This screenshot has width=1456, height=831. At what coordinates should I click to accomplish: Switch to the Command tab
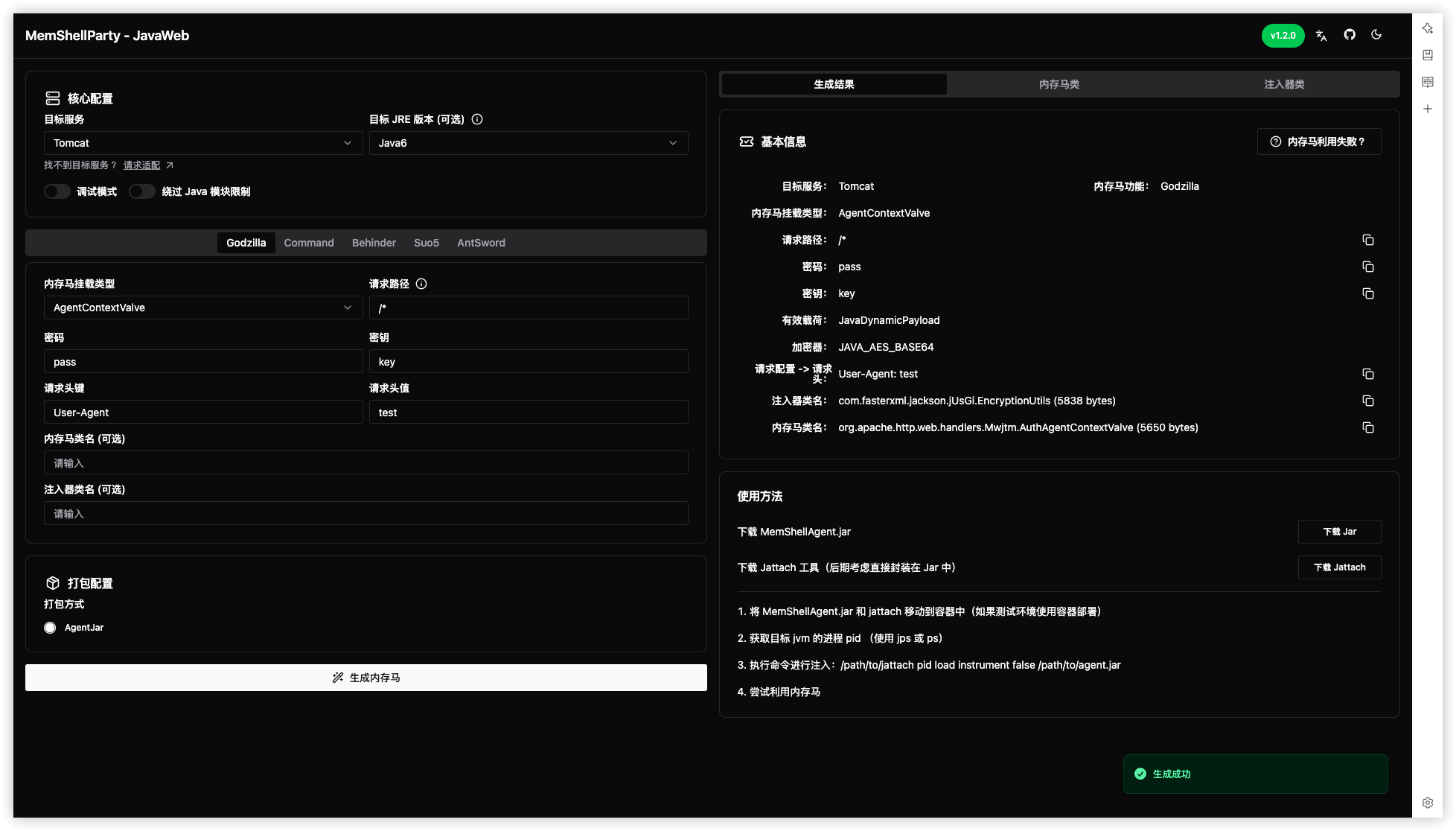pyautogui.click(x=309, y=243)
